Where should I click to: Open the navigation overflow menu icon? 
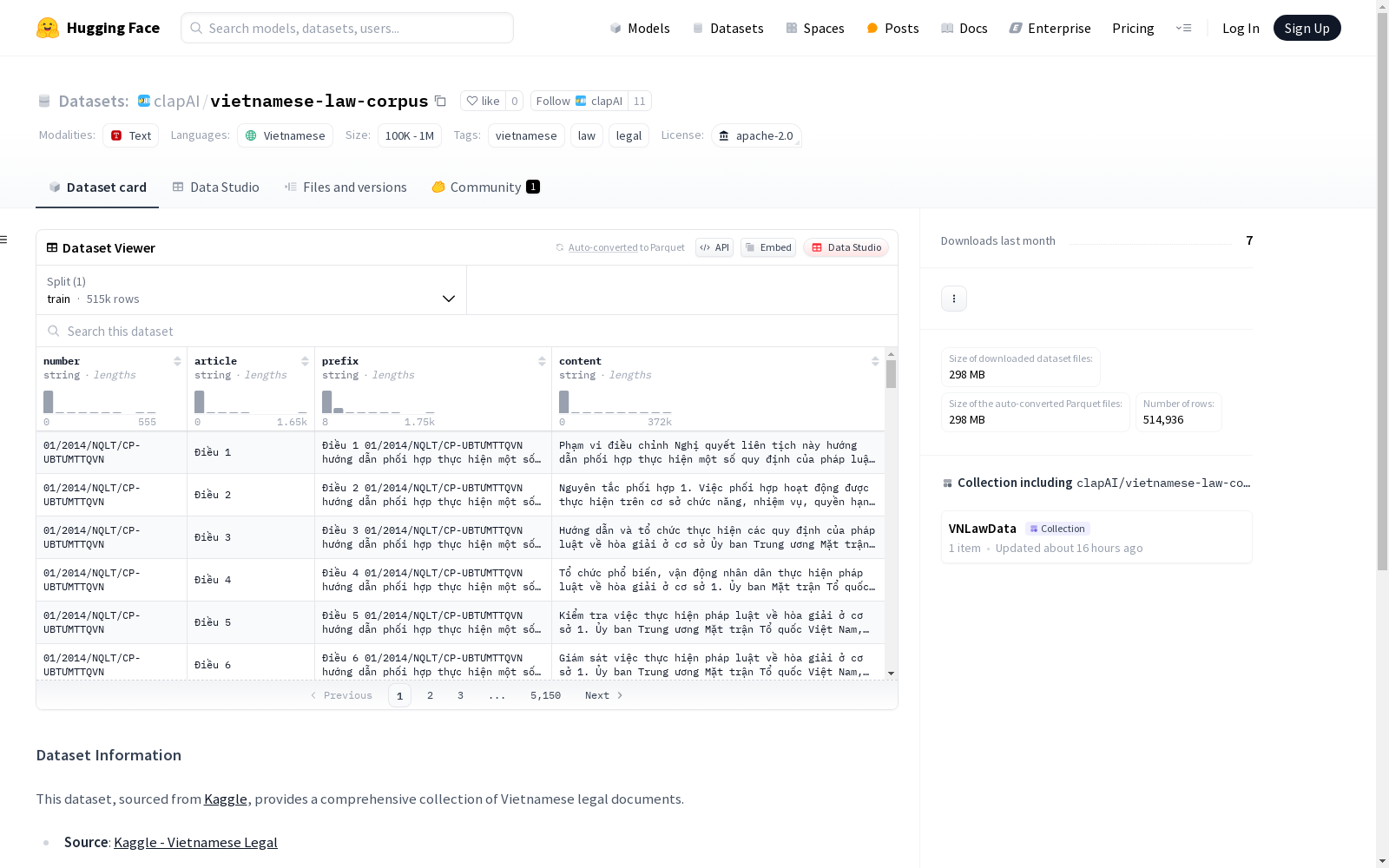1183,28
